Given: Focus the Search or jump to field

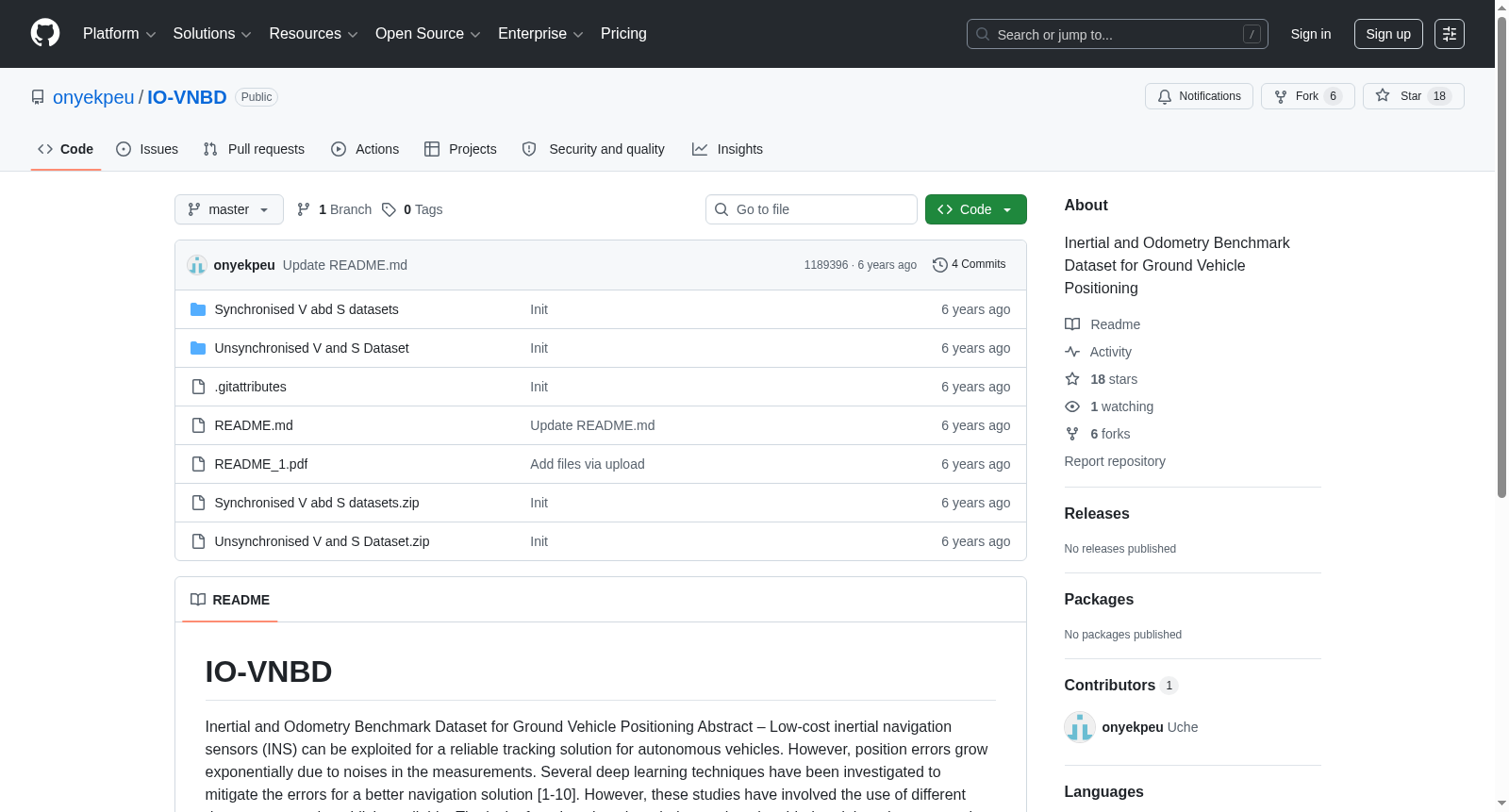Looking at the screenshot, I should point(1118,34).
